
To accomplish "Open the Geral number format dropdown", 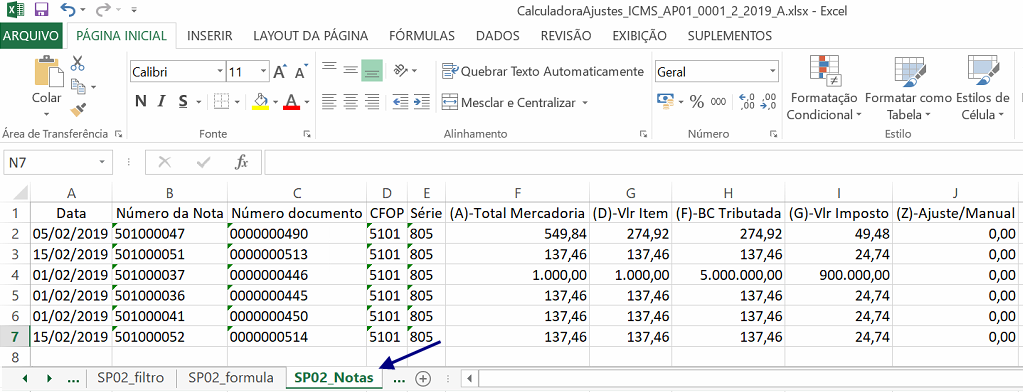I will [773, 72].
